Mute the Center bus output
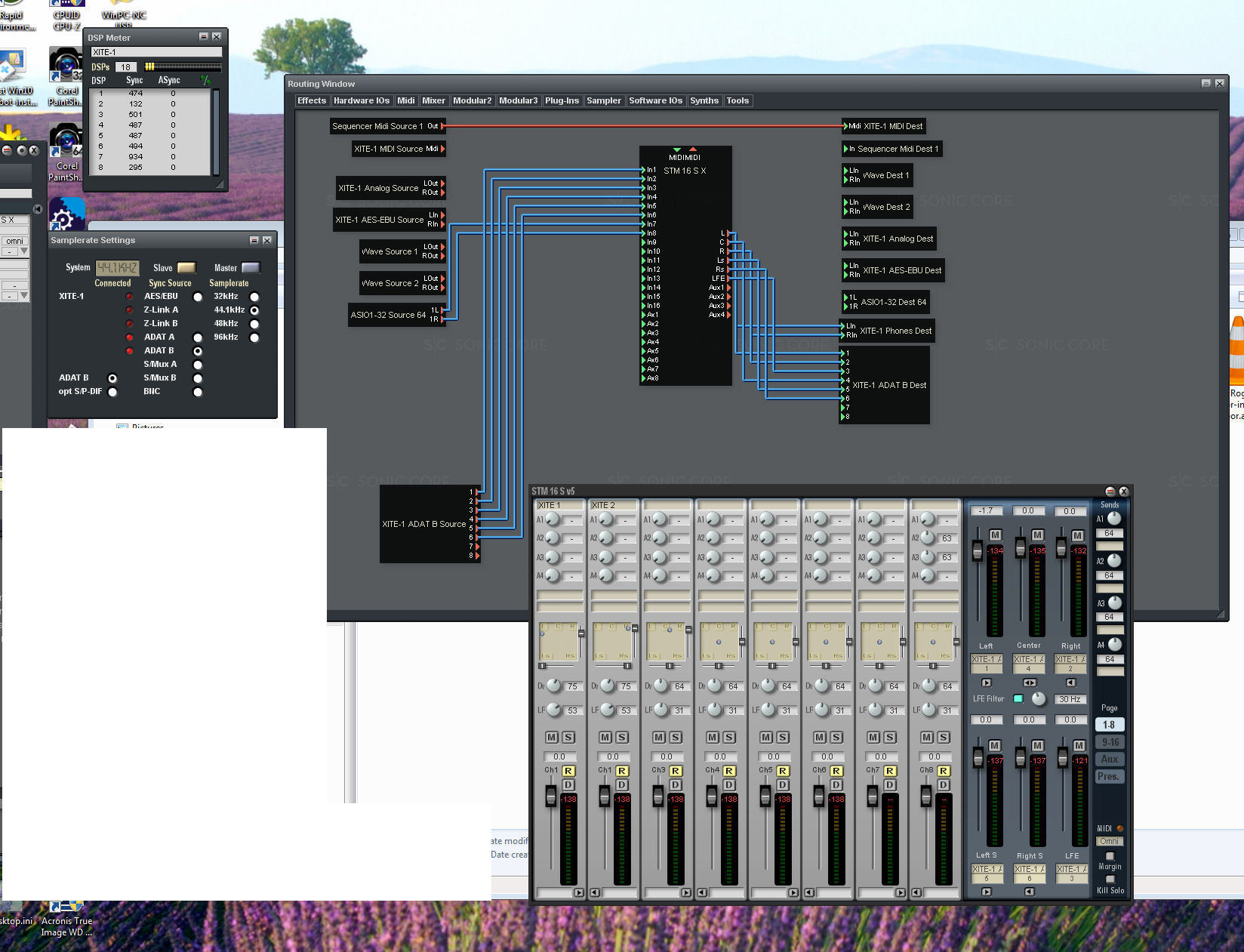This screenshot has width=1244, height=952. (1038, 535)
